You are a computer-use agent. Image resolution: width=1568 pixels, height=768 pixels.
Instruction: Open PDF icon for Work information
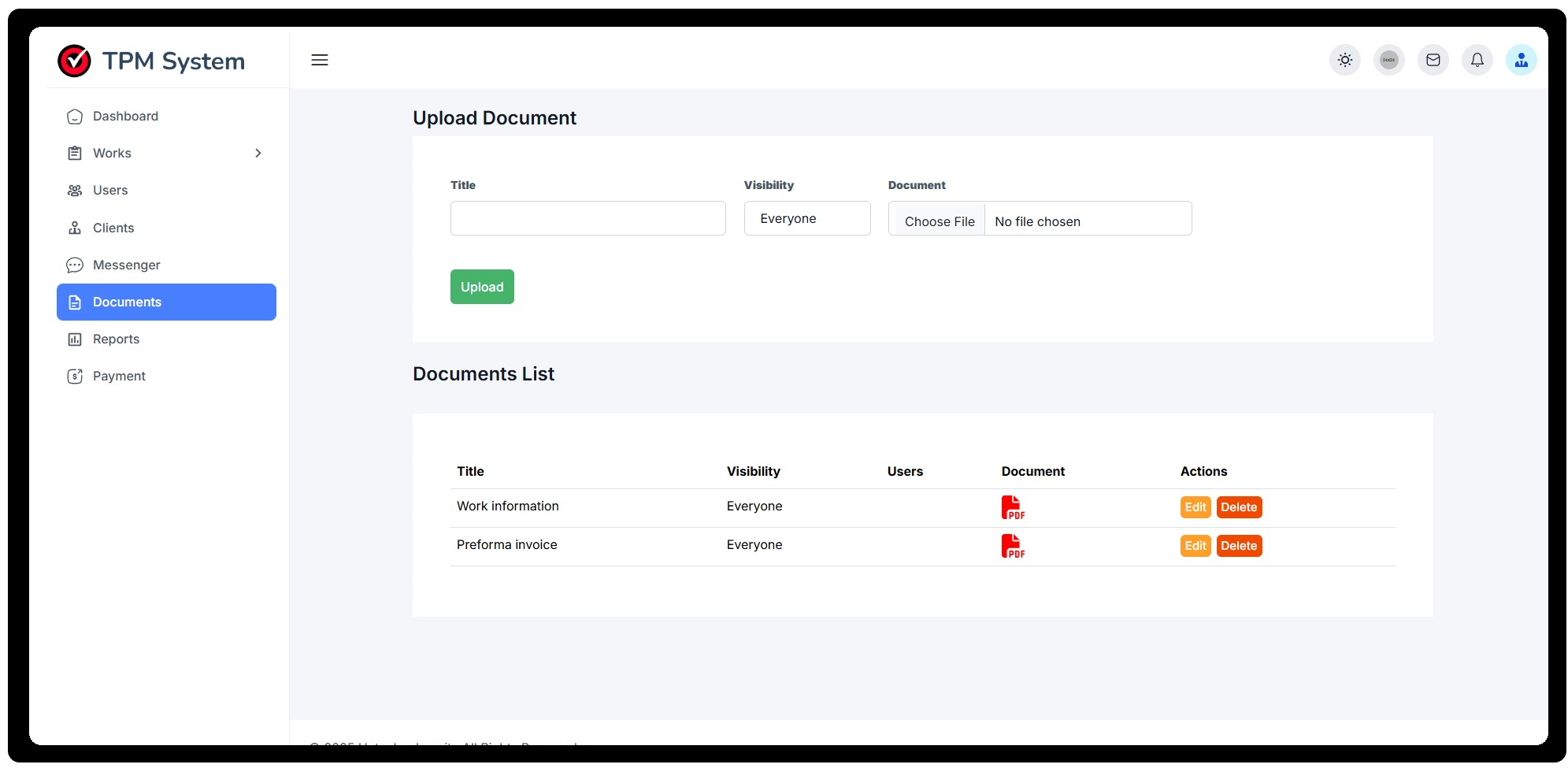pos(1012,507)
